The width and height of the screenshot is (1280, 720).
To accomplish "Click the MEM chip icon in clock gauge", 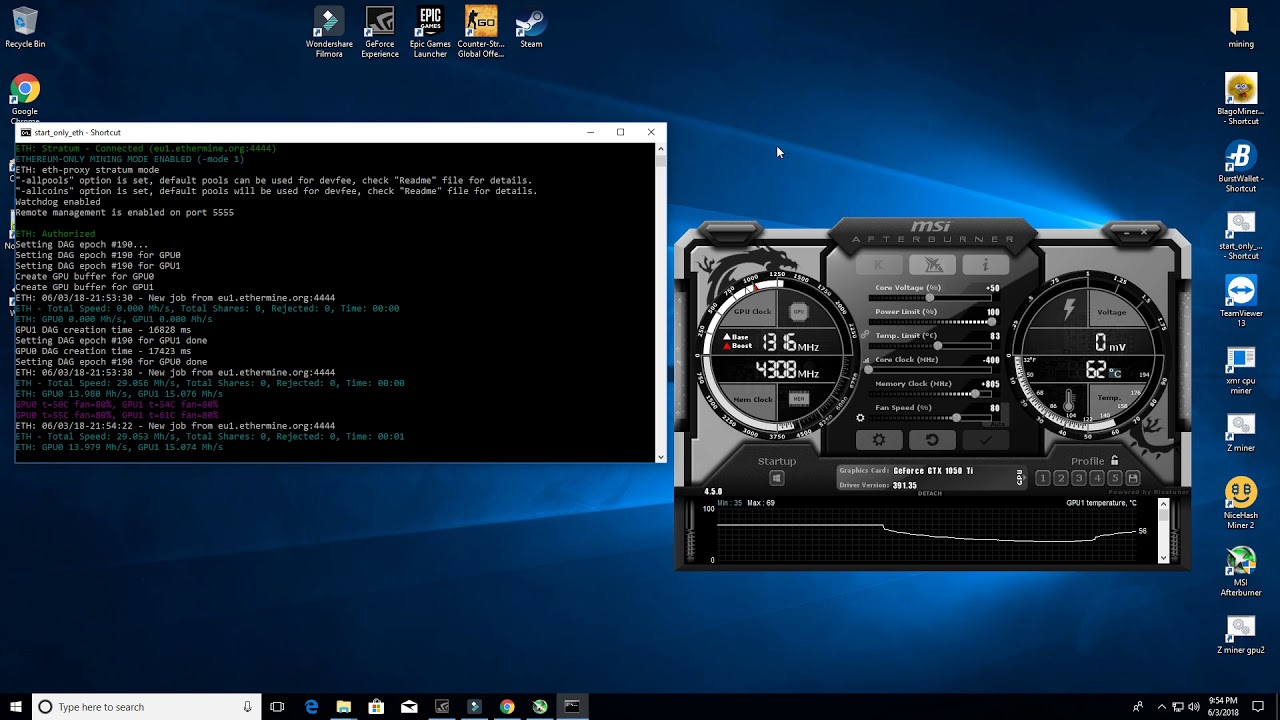I will (799, 399).
